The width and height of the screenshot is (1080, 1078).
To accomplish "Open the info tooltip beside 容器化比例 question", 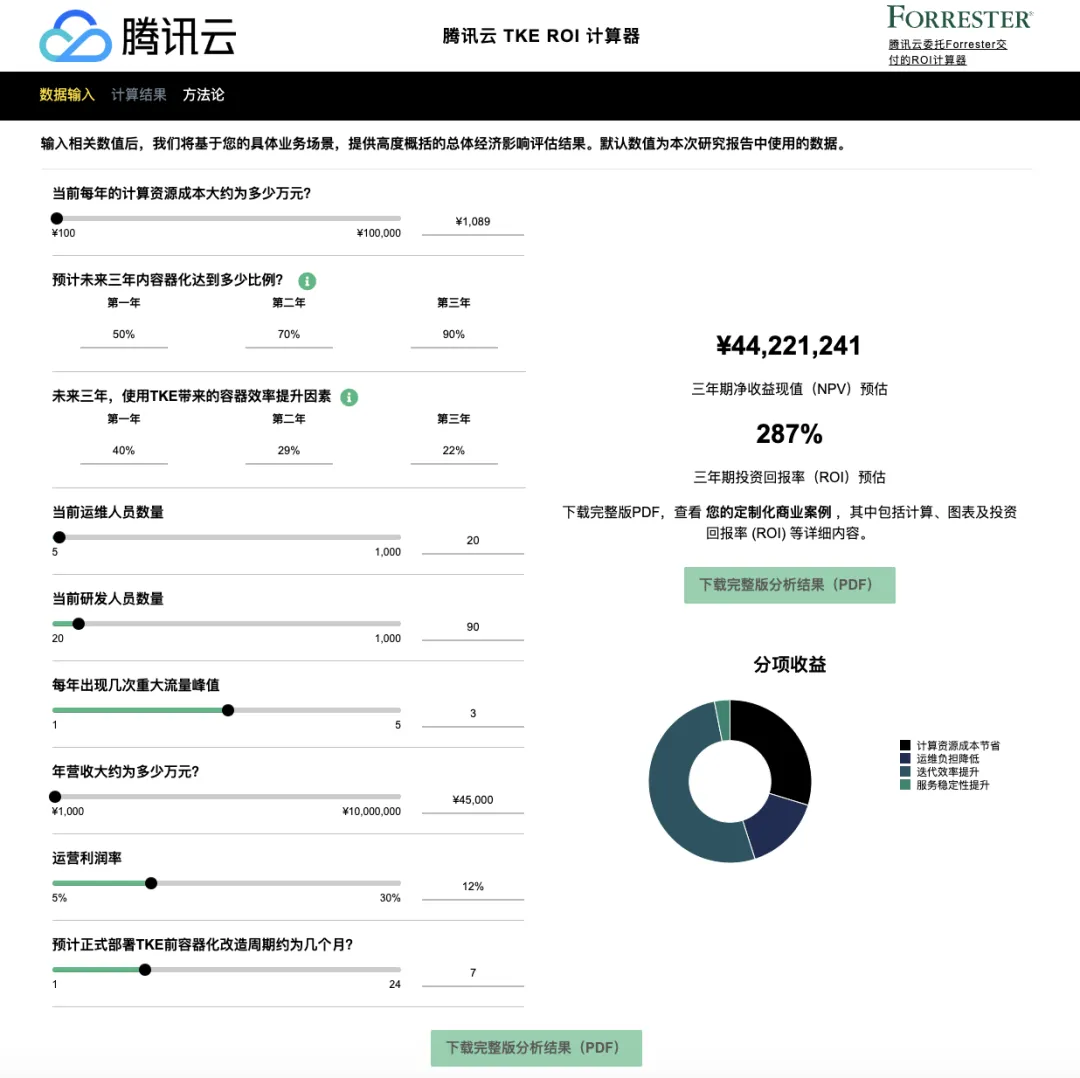I will [x=307, y=281].
